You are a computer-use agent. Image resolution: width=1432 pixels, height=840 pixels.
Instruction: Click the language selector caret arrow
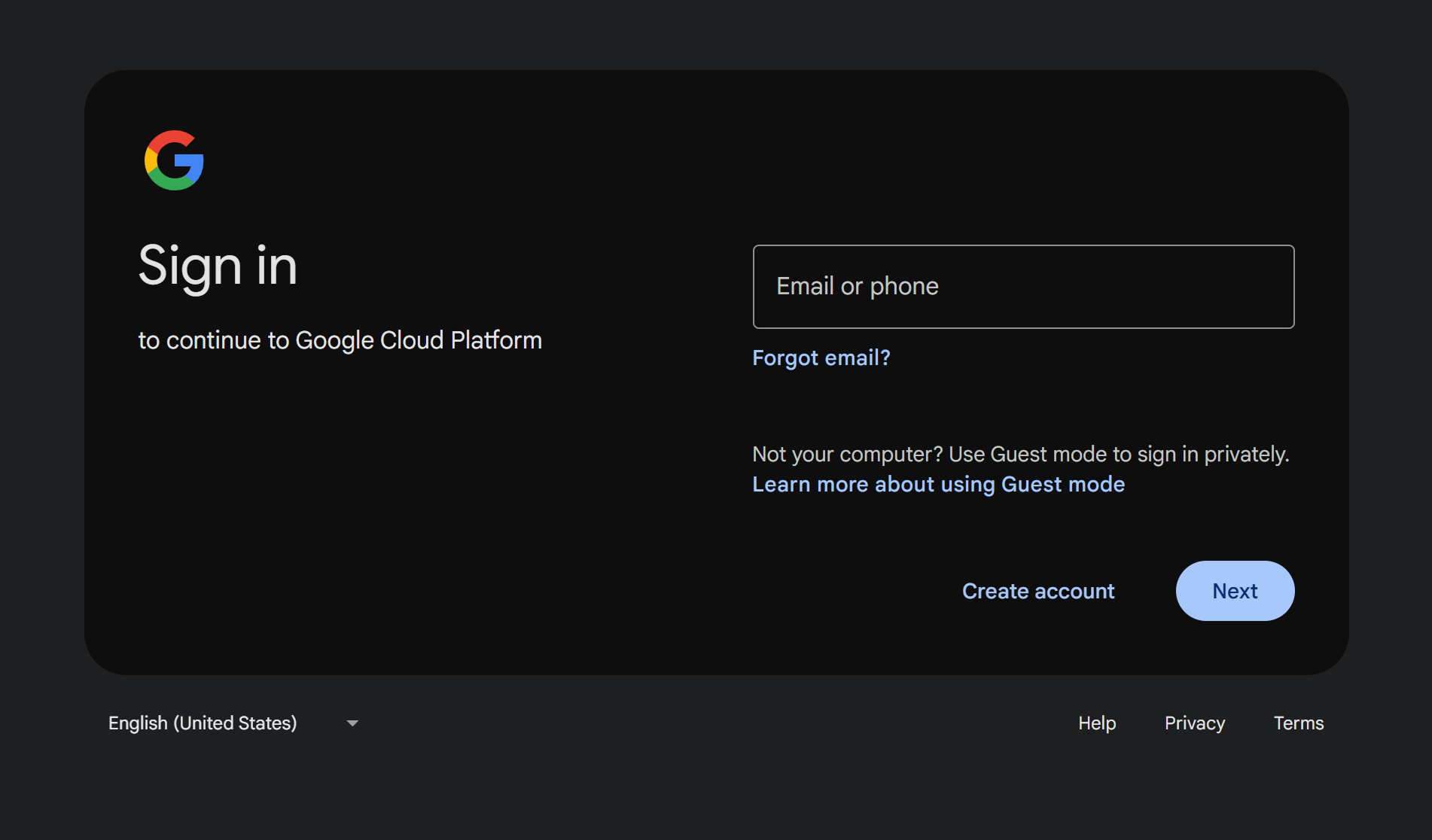pos(352,723)
